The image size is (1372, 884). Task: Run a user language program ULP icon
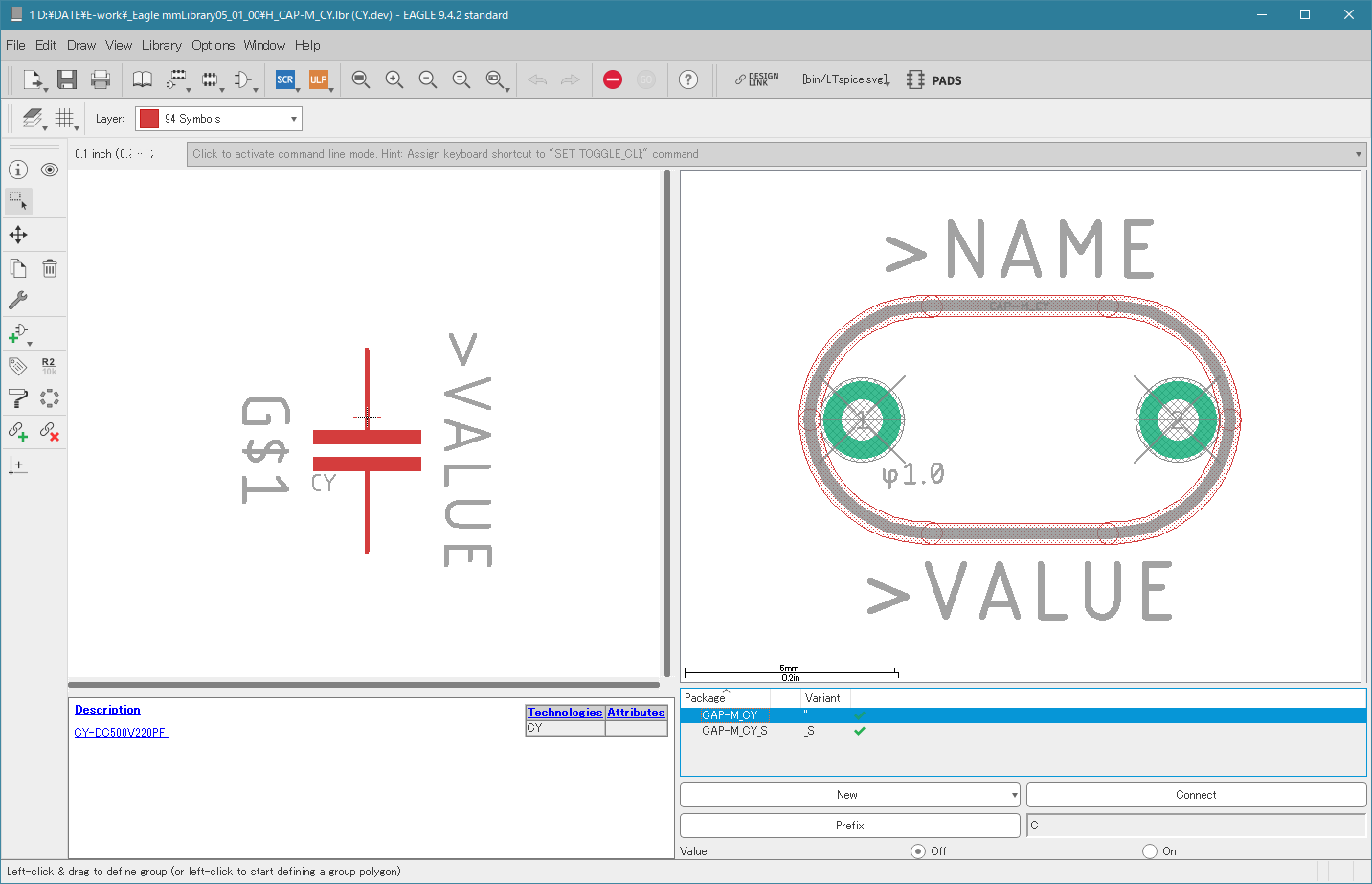tap(319, 79)
